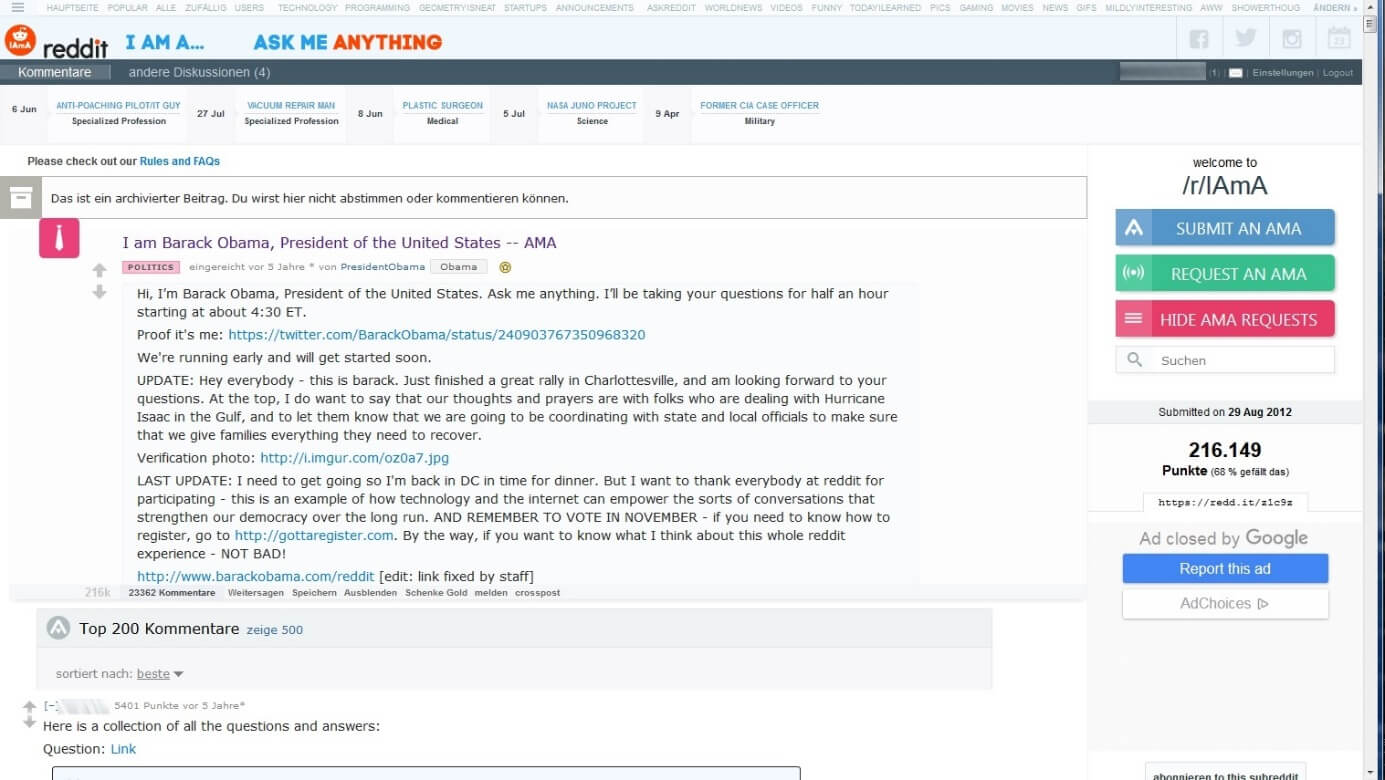The height and width of the screenshot is (780, 1385).
Task: Open the hamburger menu at top left
Action: click(x=17, y=7)
